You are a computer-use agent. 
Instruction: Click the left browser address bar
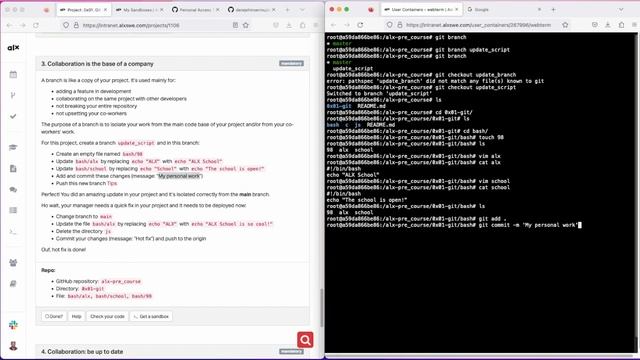coord(155,25)
